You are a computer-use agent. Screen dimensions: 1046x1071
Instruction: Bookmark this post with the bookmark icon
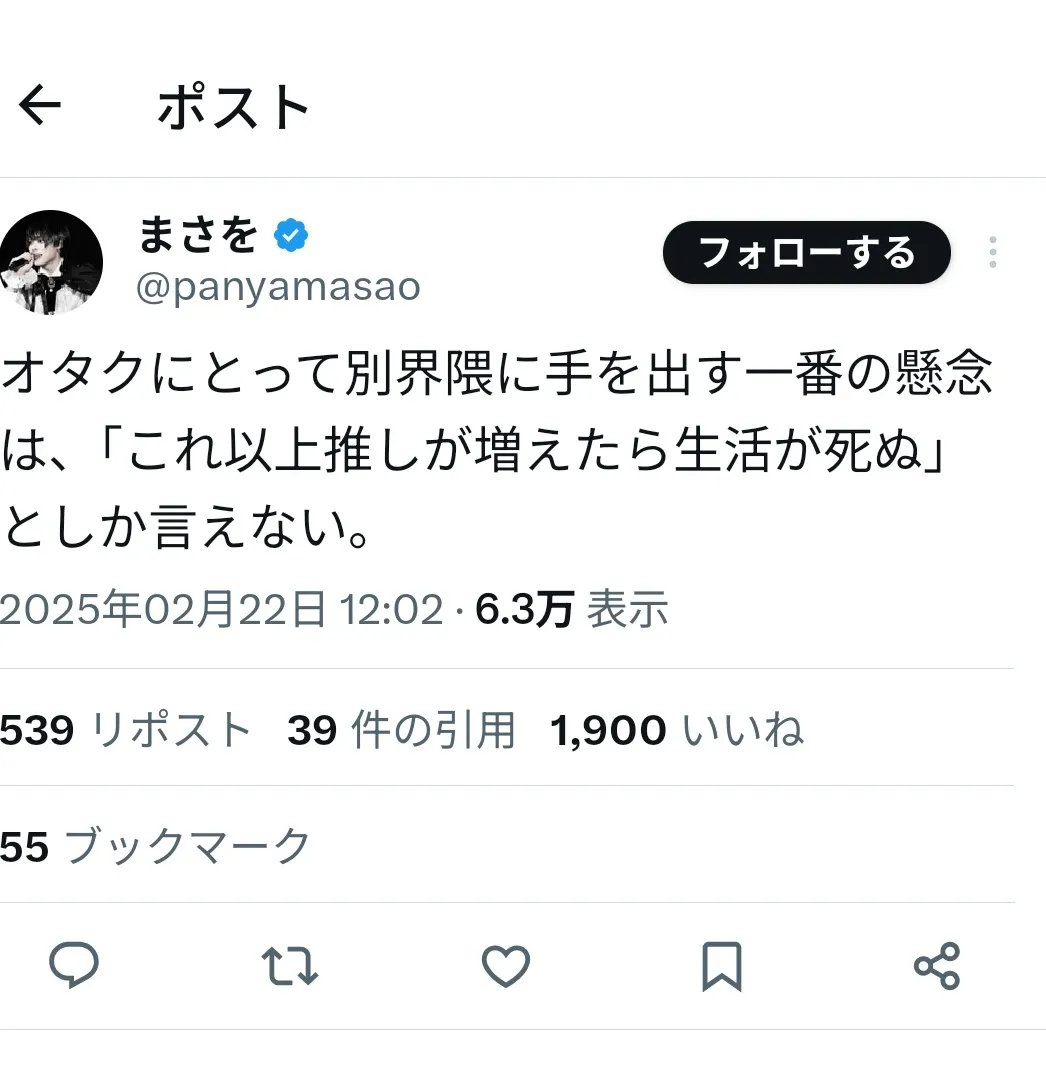point(721,966)
